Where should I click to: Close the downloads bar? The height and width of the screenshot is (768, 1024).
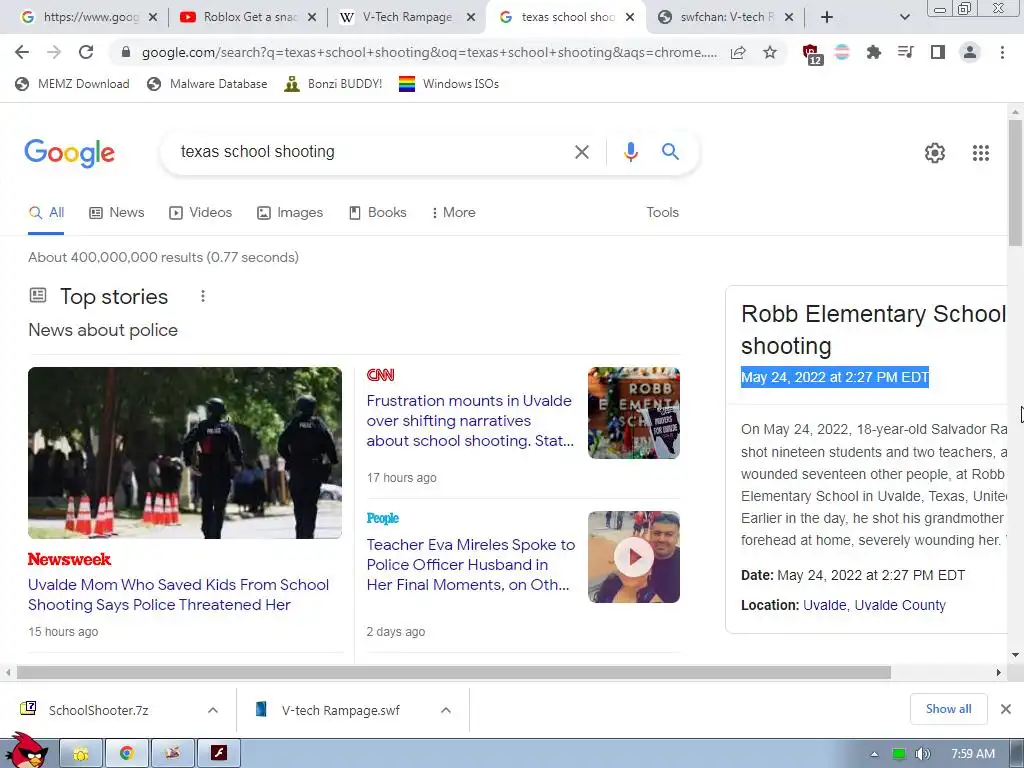coord(1006,709)
